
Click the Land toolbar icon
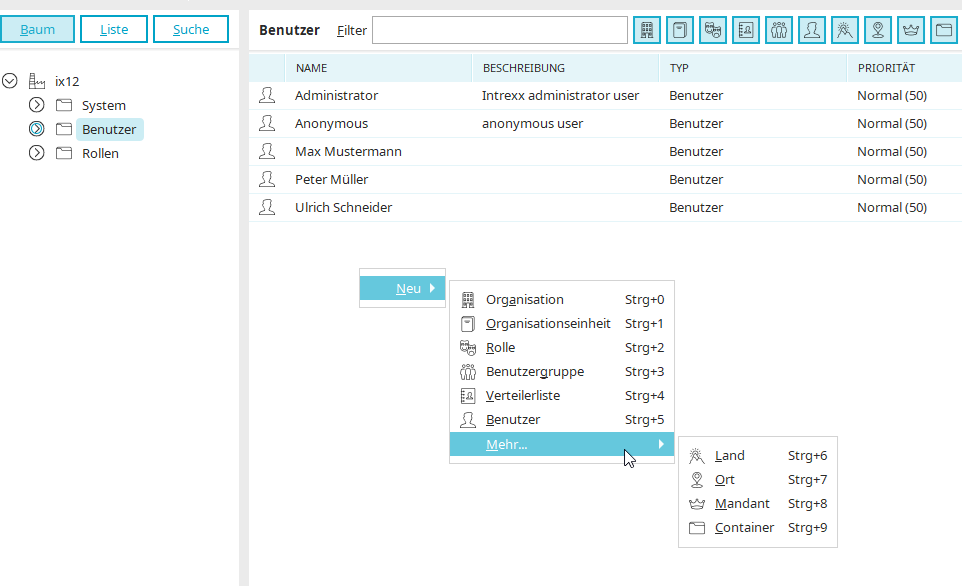[x=845, y=30]
